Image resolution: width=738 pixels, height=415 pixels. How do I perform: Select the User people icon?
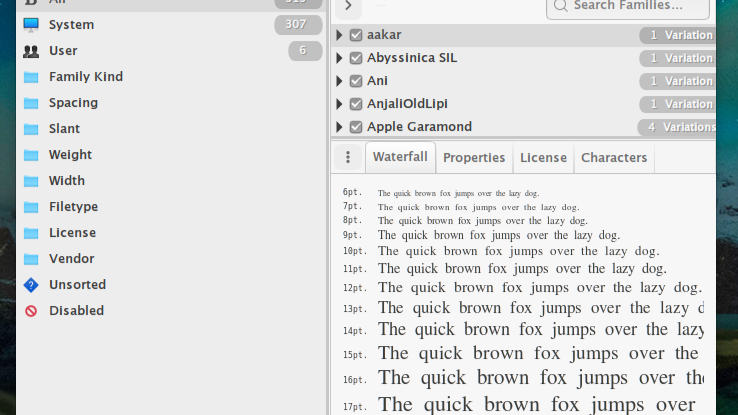(31, 51)
